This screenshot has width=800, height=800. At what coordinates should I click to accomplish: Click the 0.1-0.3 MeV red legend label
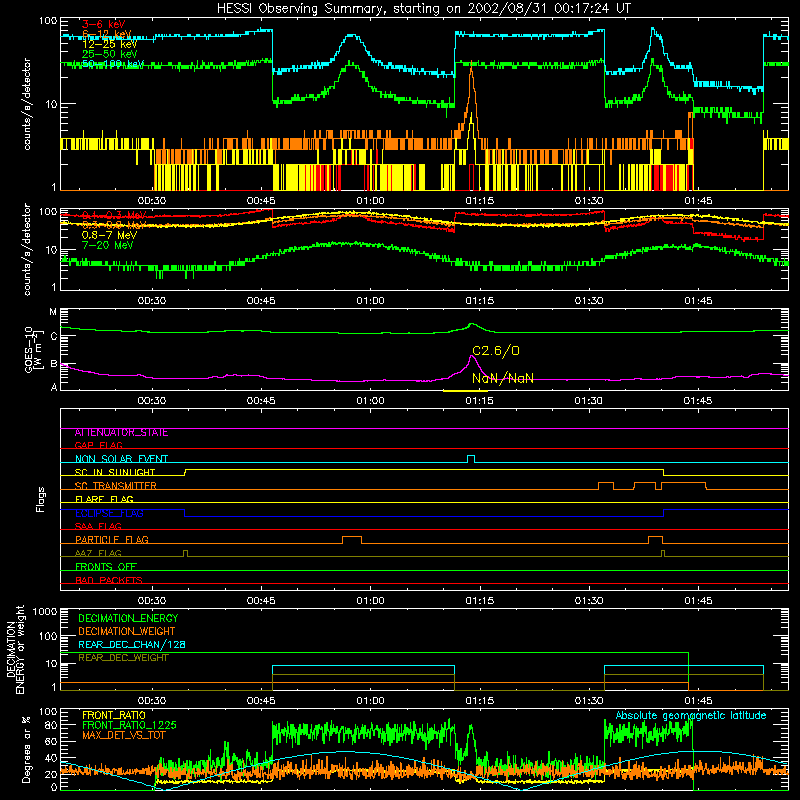[x=114, y=215]
